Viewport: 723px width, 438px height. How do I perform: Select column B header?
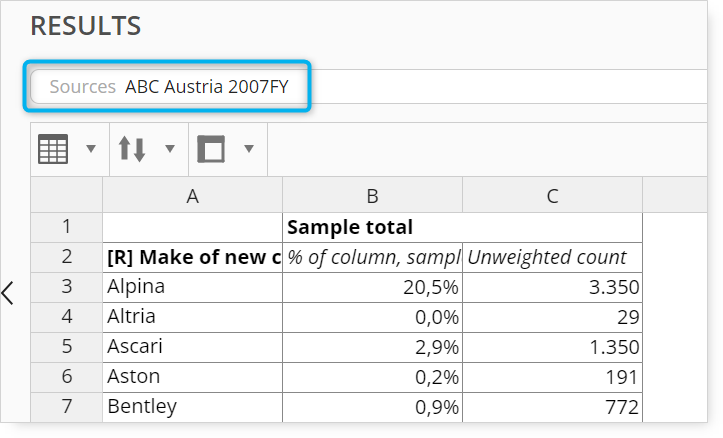click(372, 196)
